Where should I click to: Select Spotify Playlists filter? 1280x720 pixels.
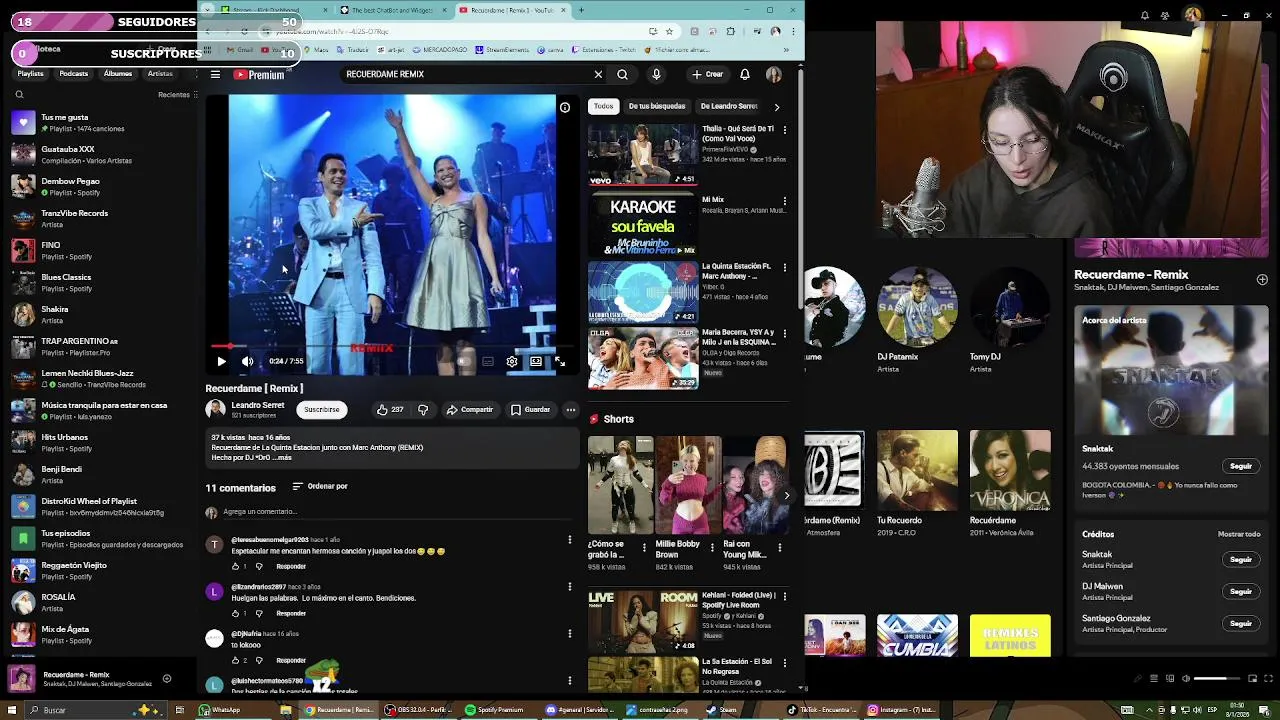[30, 74]
